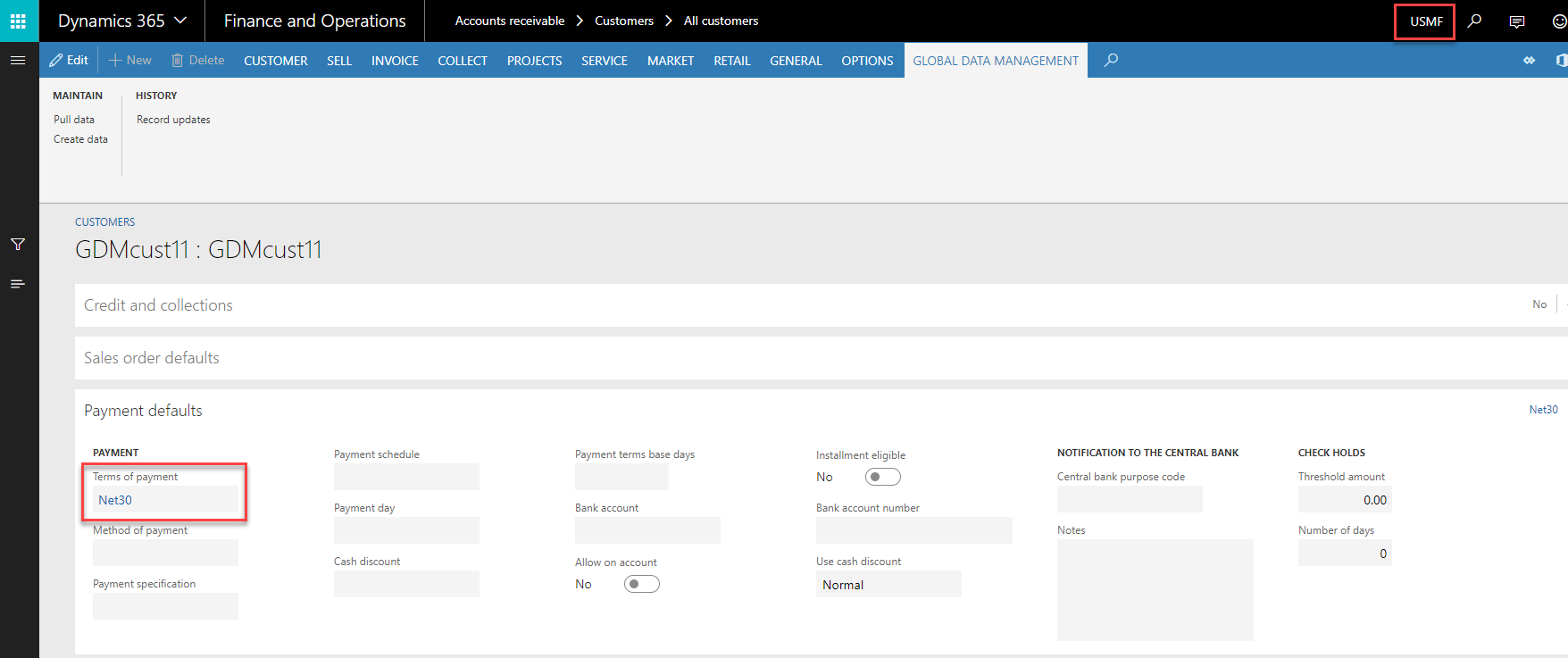Open the app launcher waffle icon
The image size is (1568, 658).
click(18, 21)
